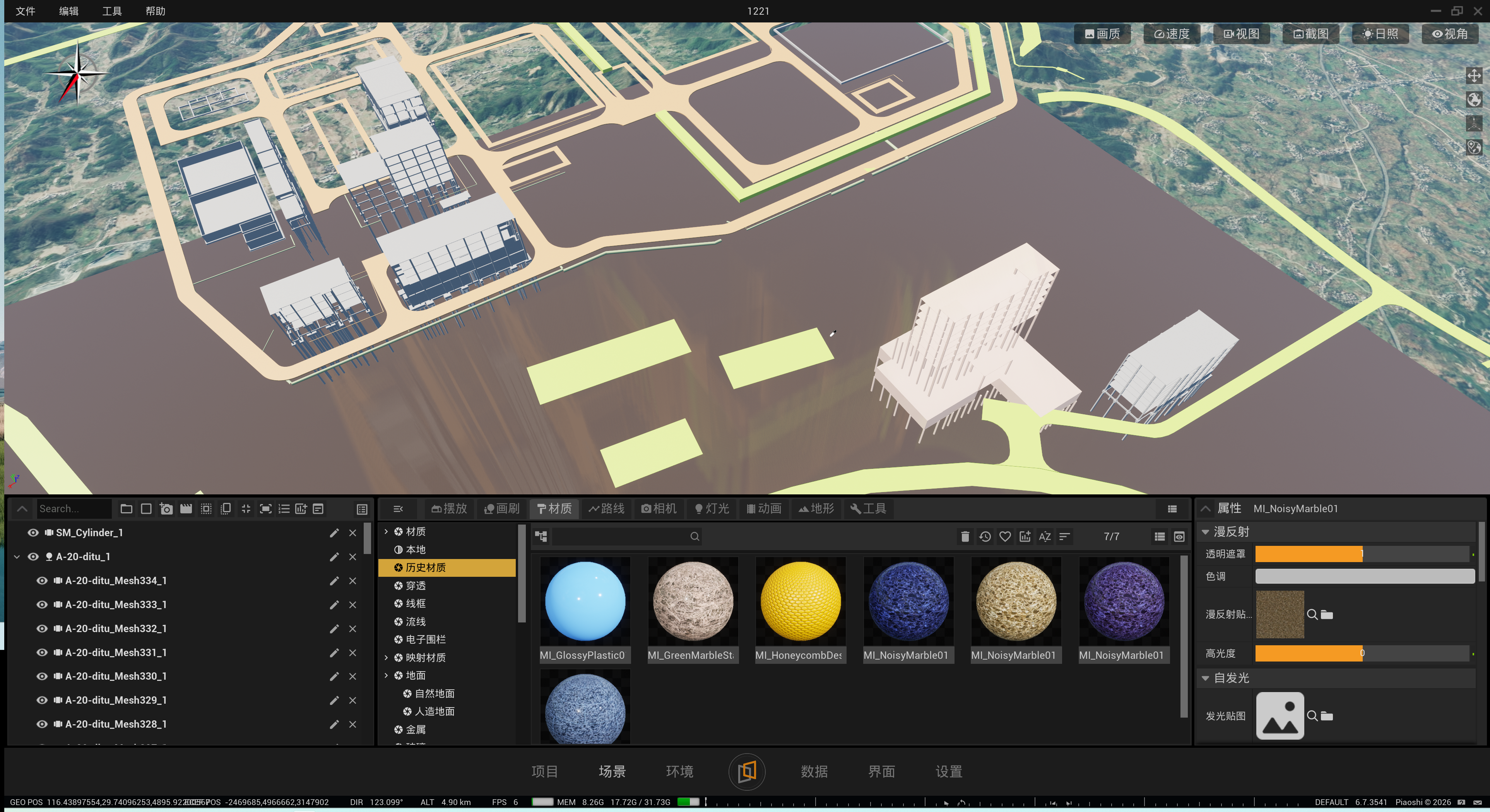Click the delete trash icon in material toolbar
This screenshot has height=812, width=1490.
[x=965, y=537]
